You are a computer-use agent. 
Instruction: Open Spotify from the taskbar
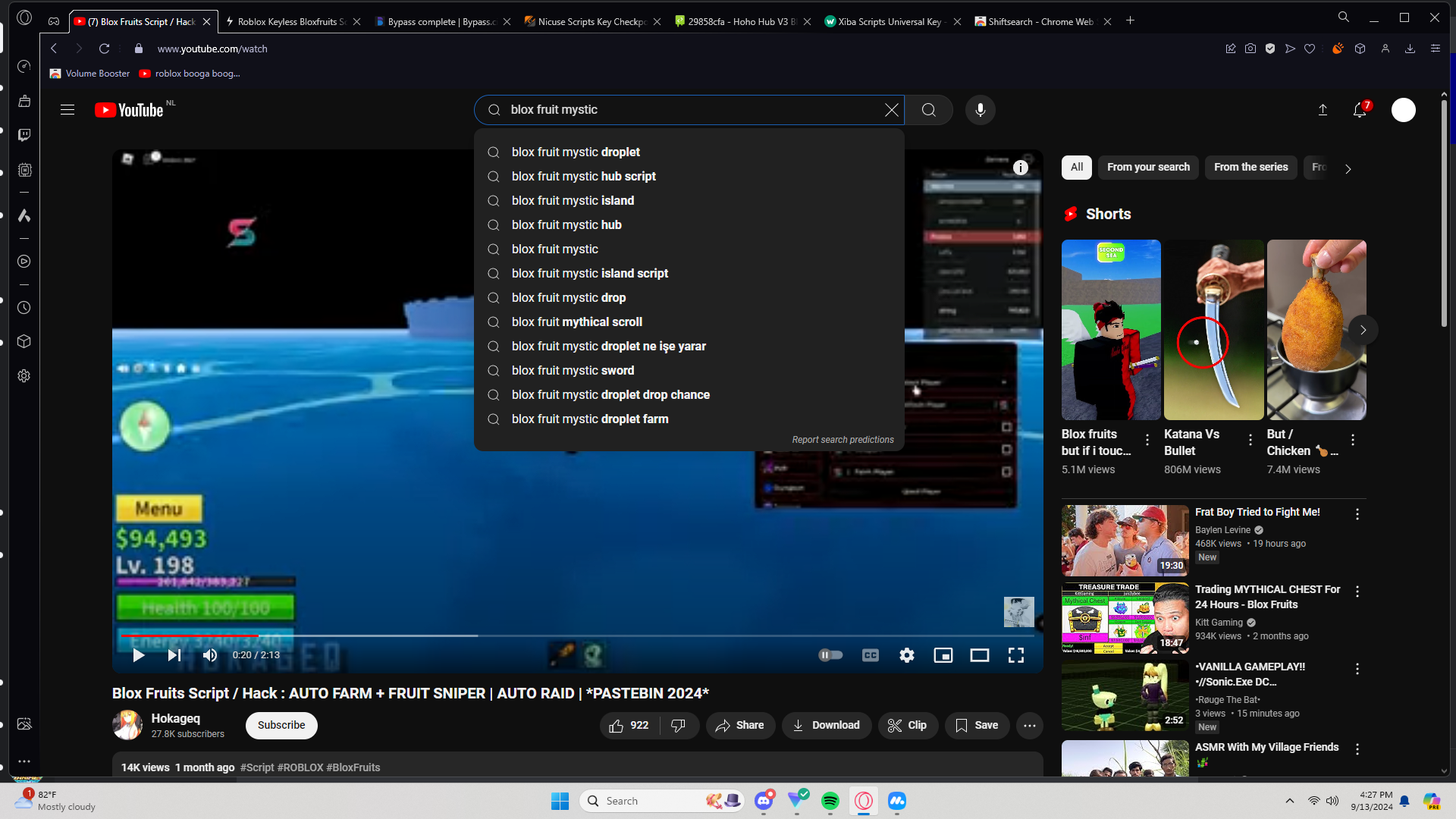tap(830, 801)
